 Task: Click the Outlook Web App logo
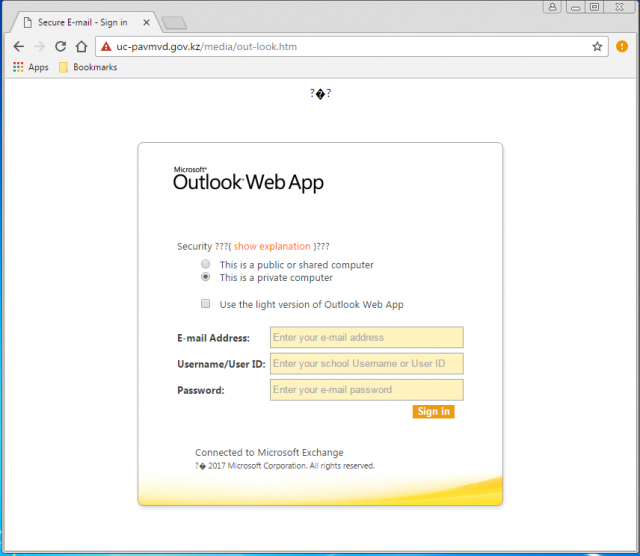point(248,180)
